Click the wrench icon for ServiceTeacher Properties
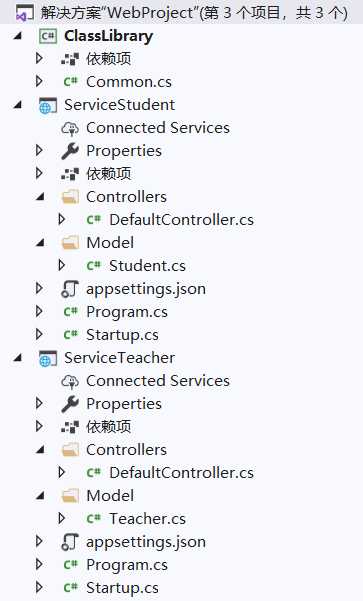Viewport: 363px width, 601px height. point(70,404)
